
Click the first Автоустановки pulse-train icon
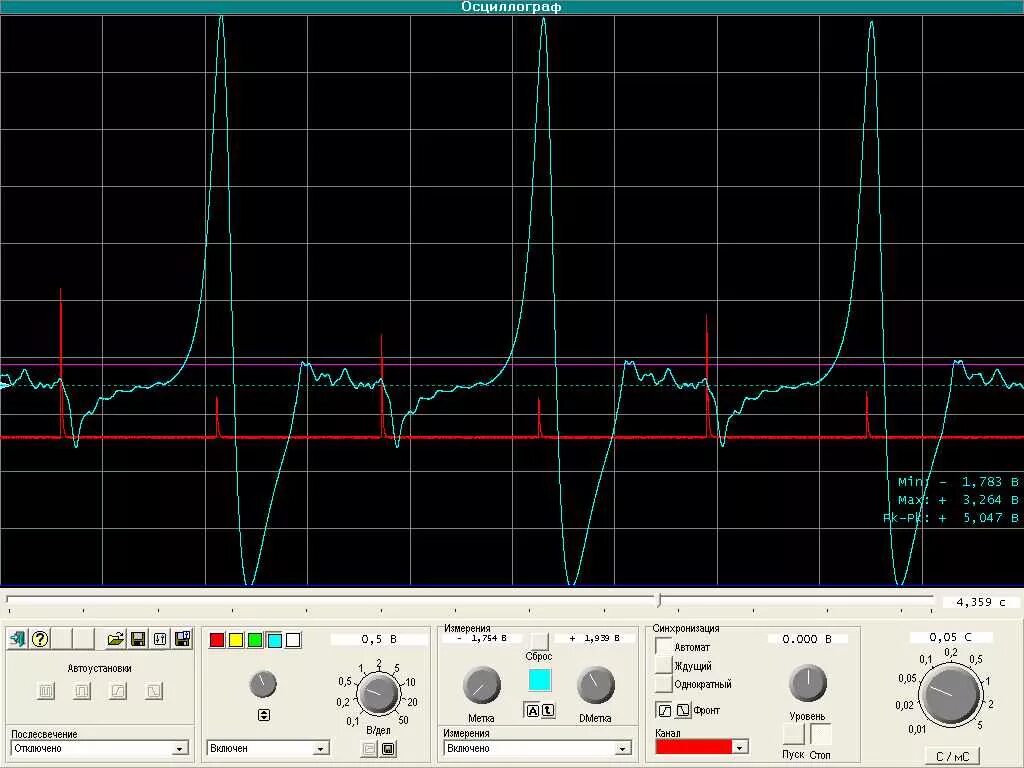[46, 690]
